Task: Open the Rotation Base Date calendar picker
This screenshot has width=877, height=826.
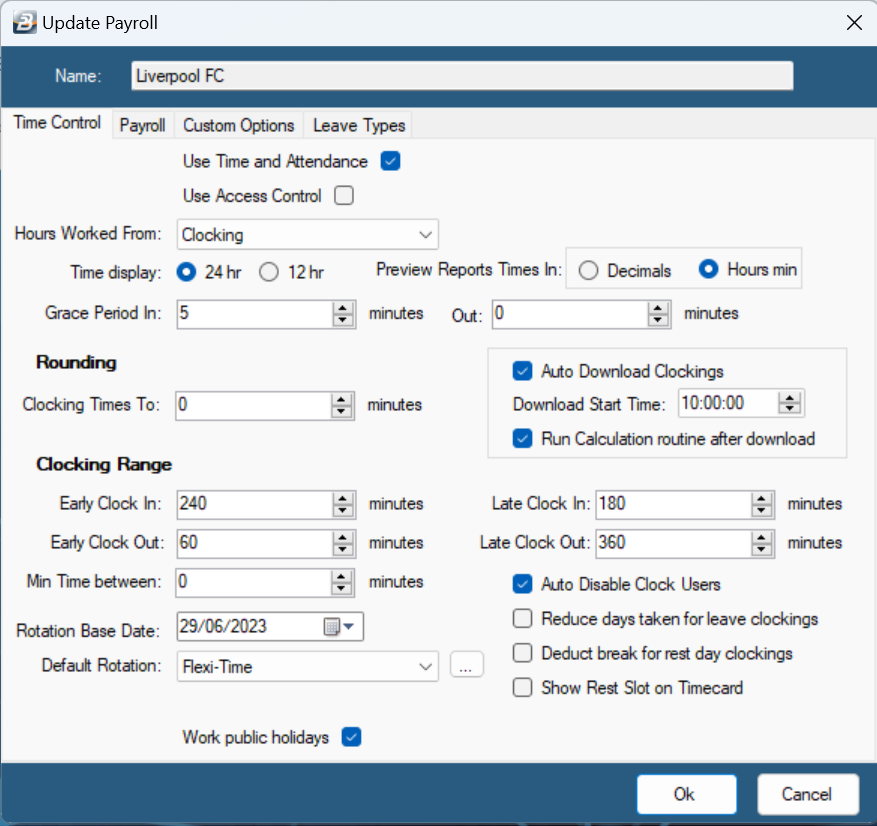Action: 339,626
